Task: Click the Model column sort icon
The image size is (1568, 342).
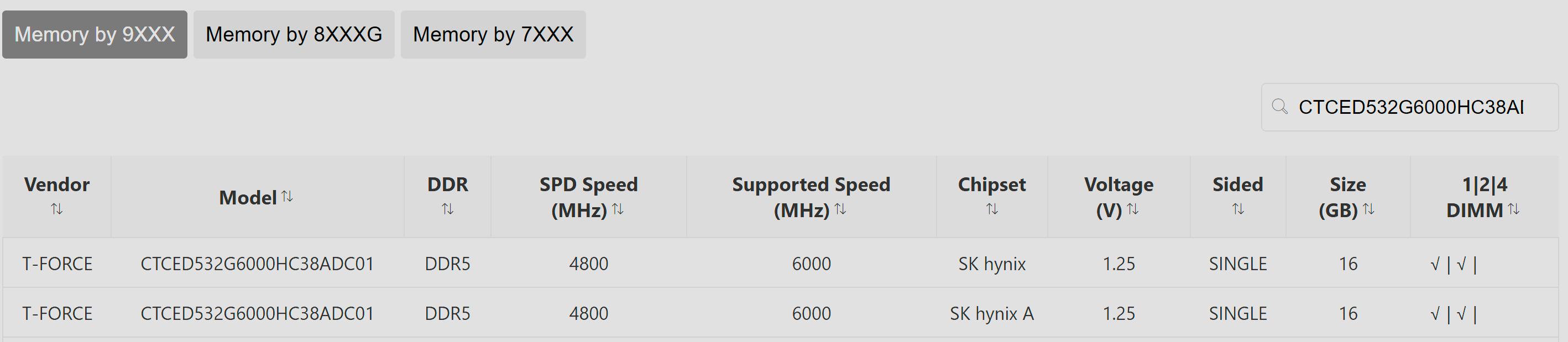Action: tap(288, 197)
